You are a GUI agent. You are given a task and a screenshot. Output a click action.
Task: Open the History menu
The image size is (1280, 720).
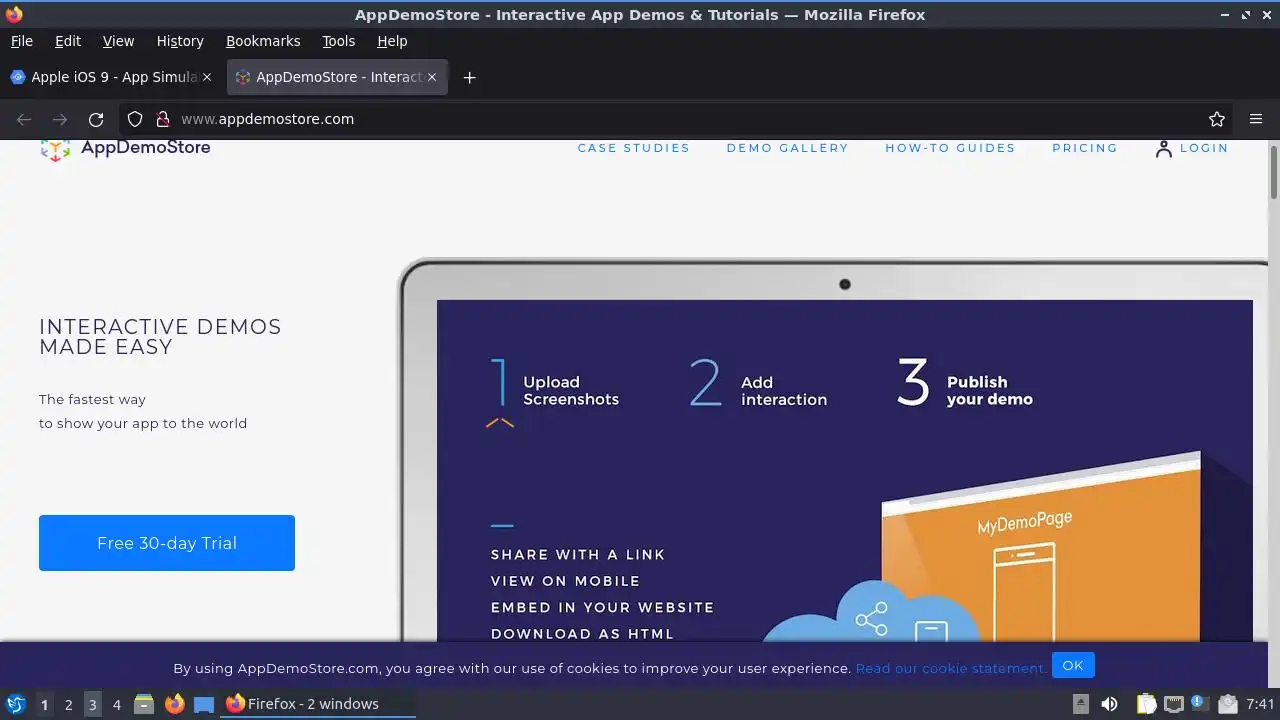180,41
